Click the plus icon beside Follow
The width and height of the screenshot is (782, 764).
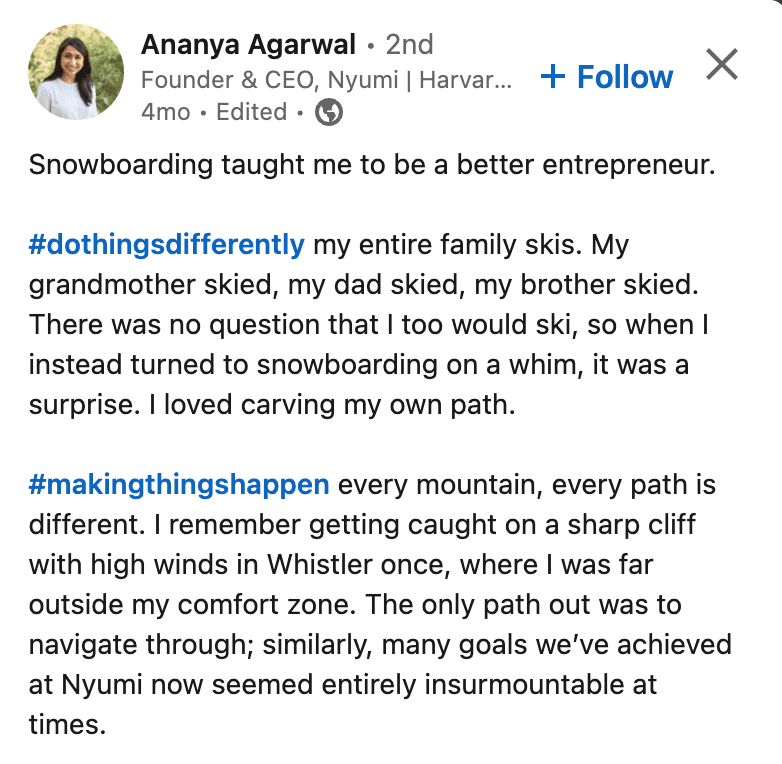point(552,77)
